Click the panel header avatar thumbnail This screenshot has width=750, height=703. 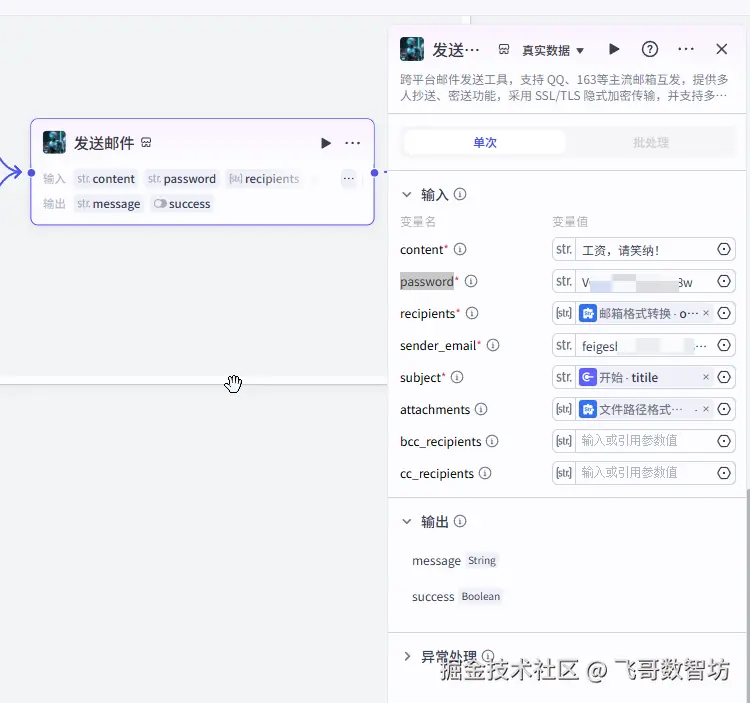(x=412, y=49)
